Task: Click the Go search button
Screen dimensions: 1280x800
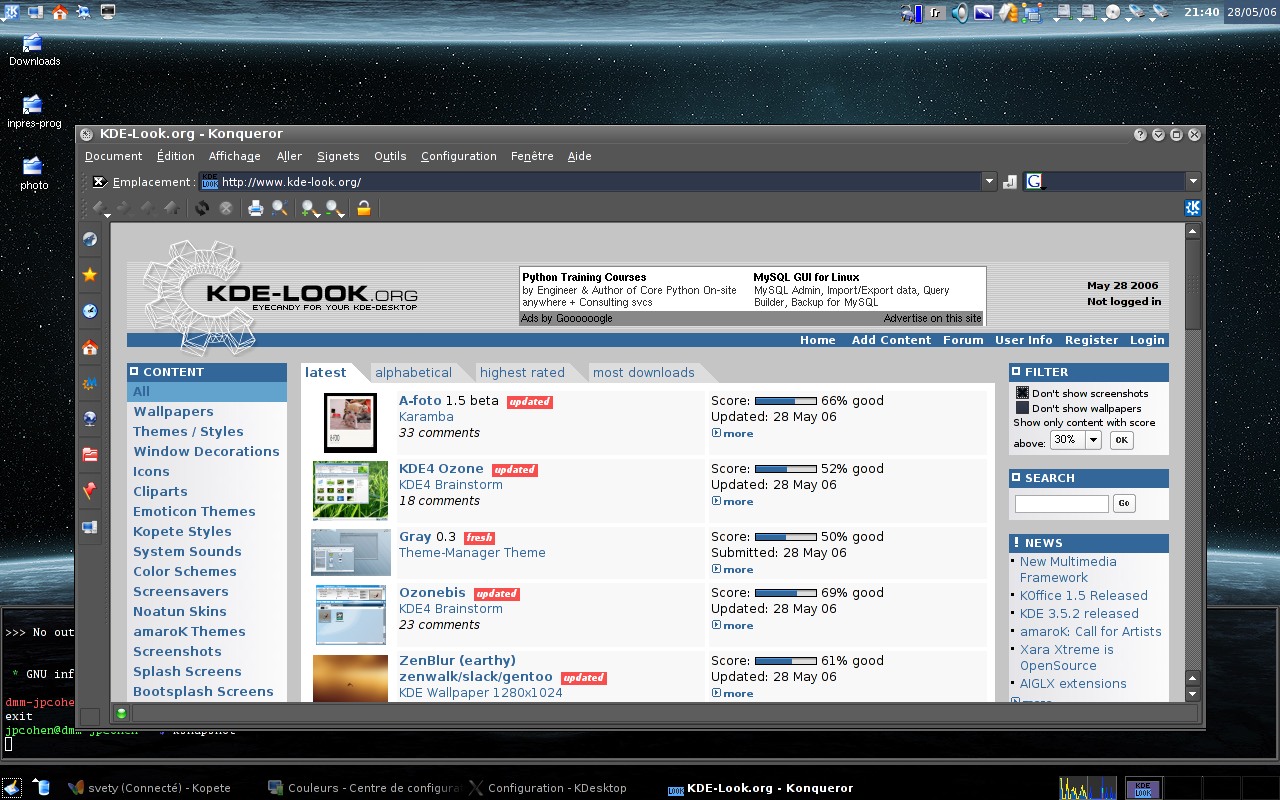Action: click(x=1124, y=504)
